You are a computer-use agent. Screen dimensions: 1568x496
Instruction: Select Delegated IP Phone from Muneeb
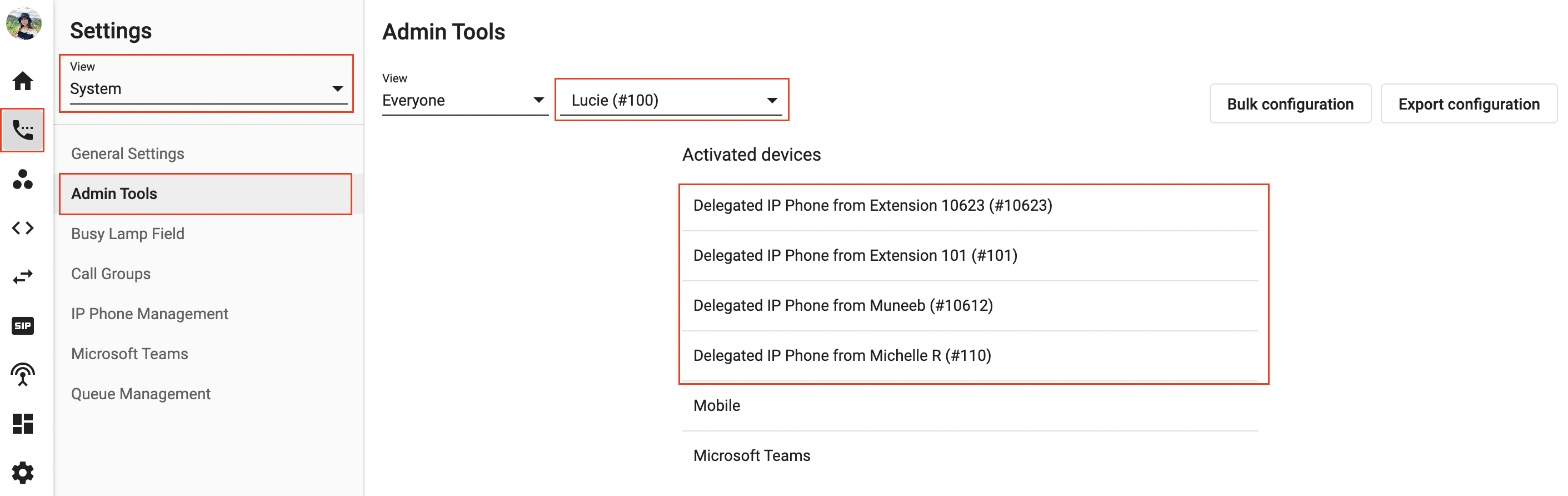pyautogui.click(x=970, y=306)
